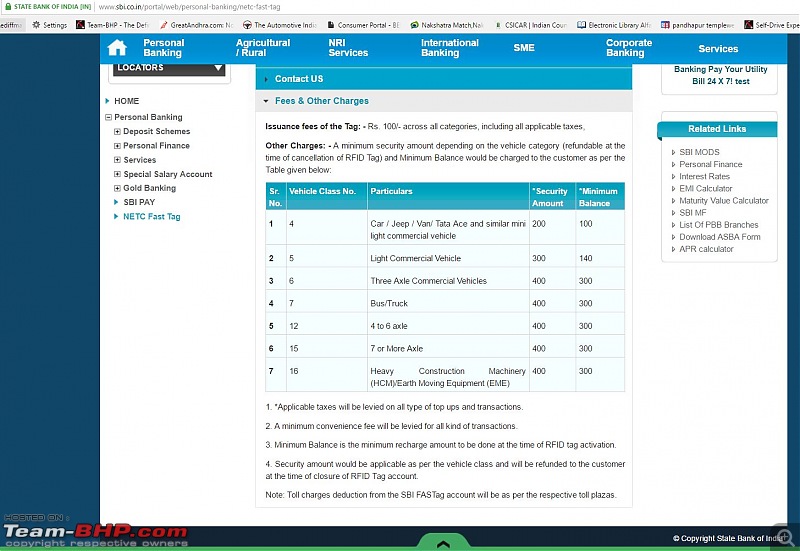Click the 200 security amount value
Viewport: 800px width, 551px height.
(539, 223)
